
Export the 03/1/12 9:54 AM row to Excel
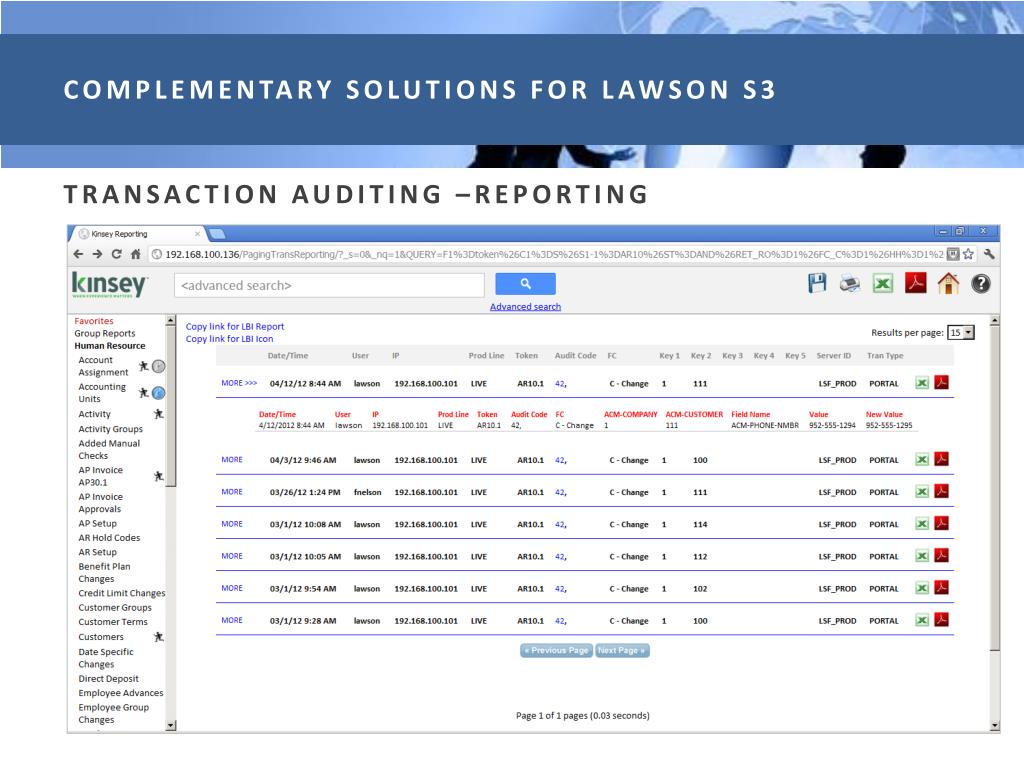[x=921, y=588]
